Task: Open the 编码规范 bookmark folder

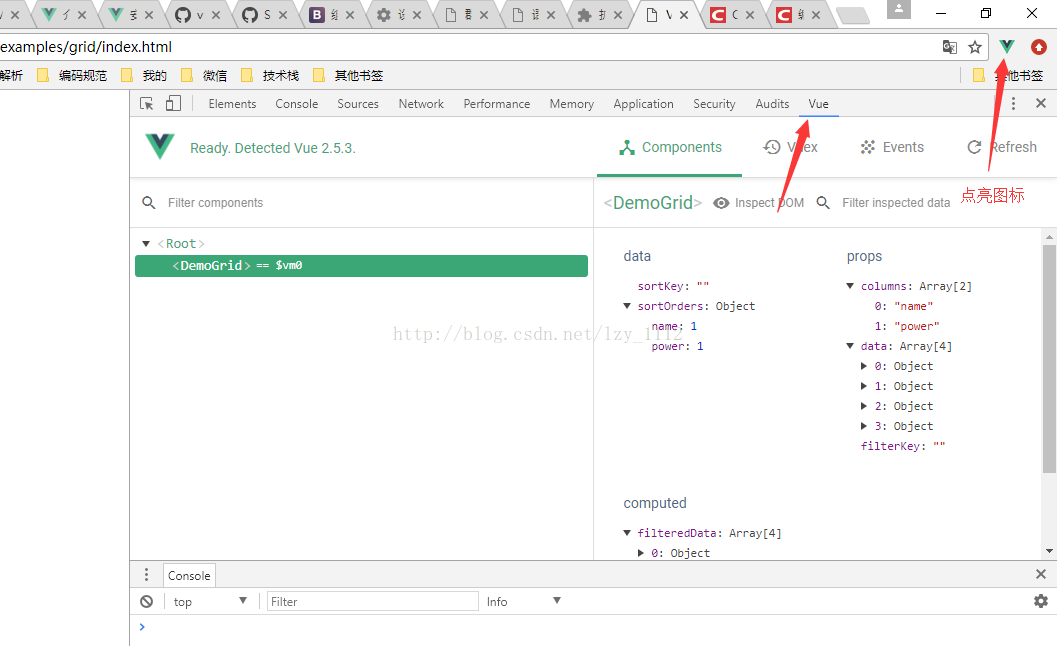Action: (x=72, y=76)
